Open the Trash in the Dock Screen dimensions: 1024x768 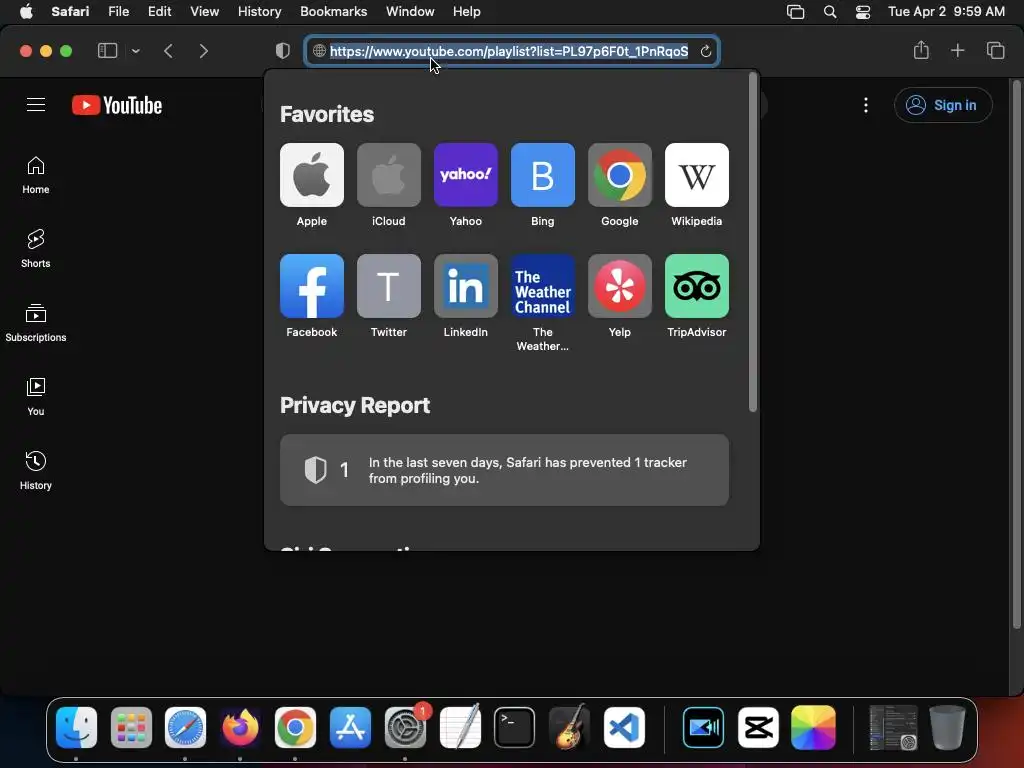tap(947, 727)
